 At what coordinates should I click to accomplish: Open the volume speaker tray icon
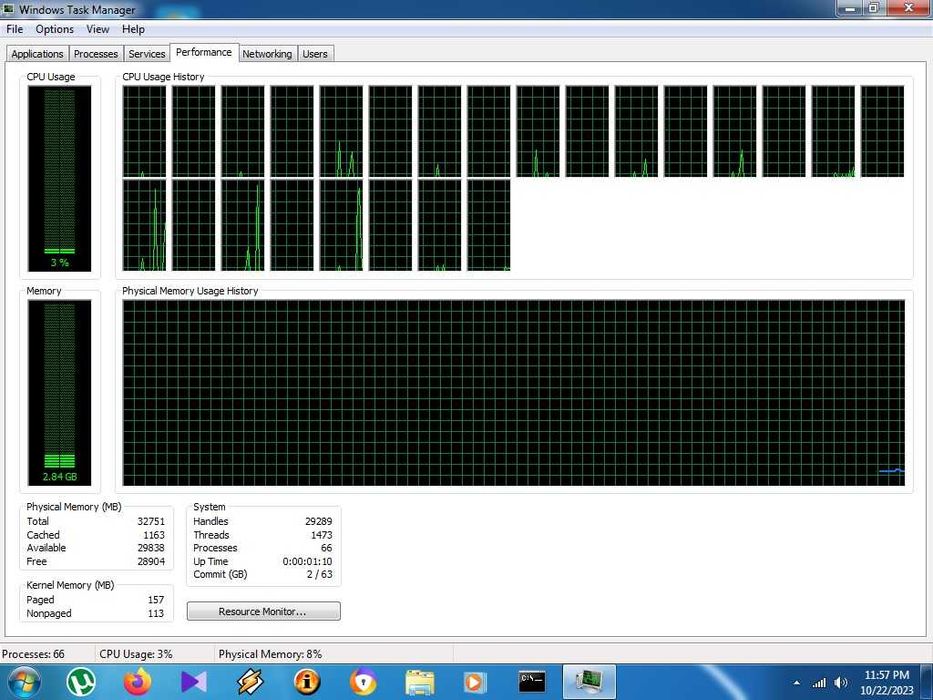point(841,683)
